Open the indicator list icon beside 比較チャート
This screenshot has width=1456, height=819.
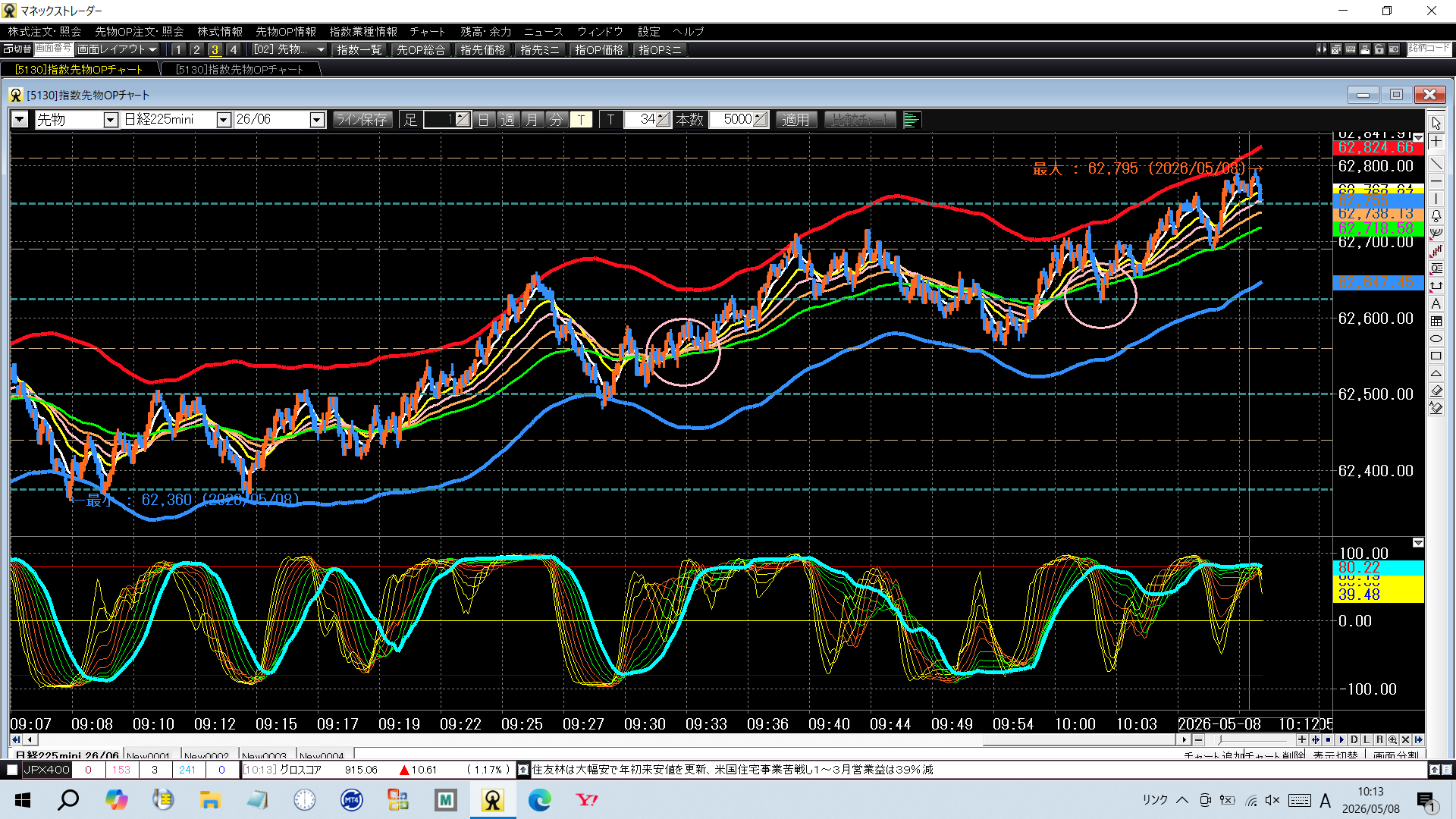coord(912,120)
